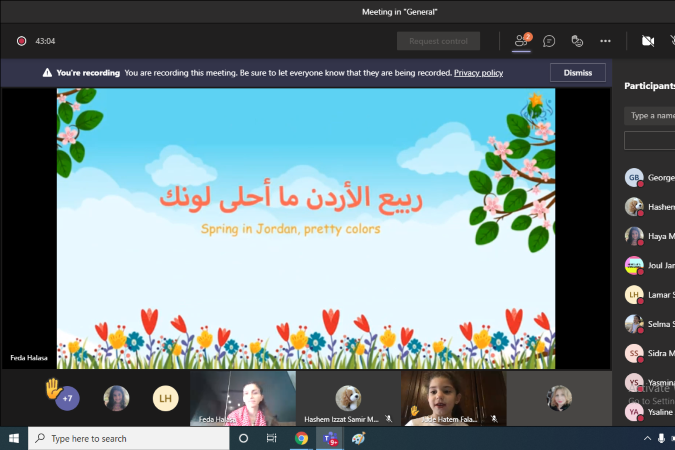Click the LH avatar in the bottom strip
Screen dimensions: 675x450
click(x=165, y=399)
